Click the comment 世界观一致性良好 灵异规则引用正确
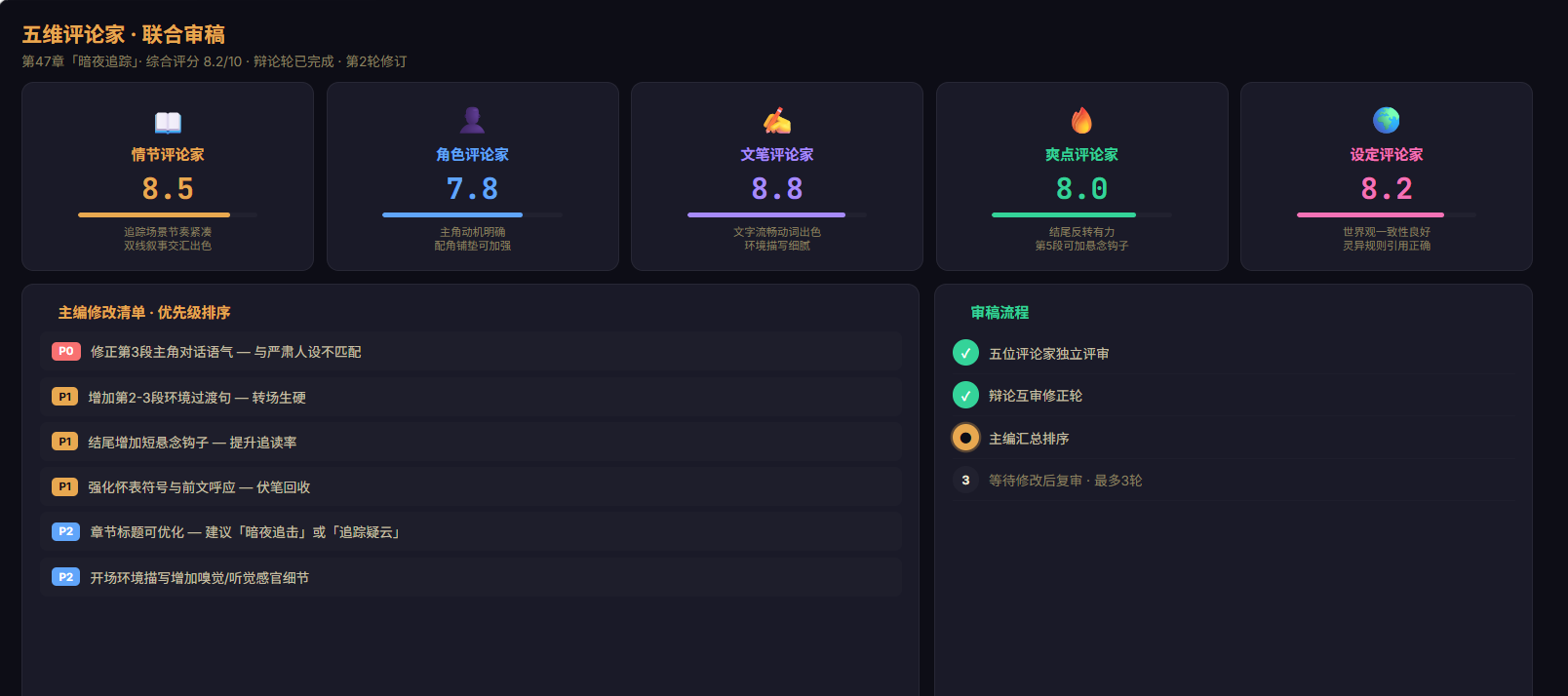 click(x=1387, y=239)
